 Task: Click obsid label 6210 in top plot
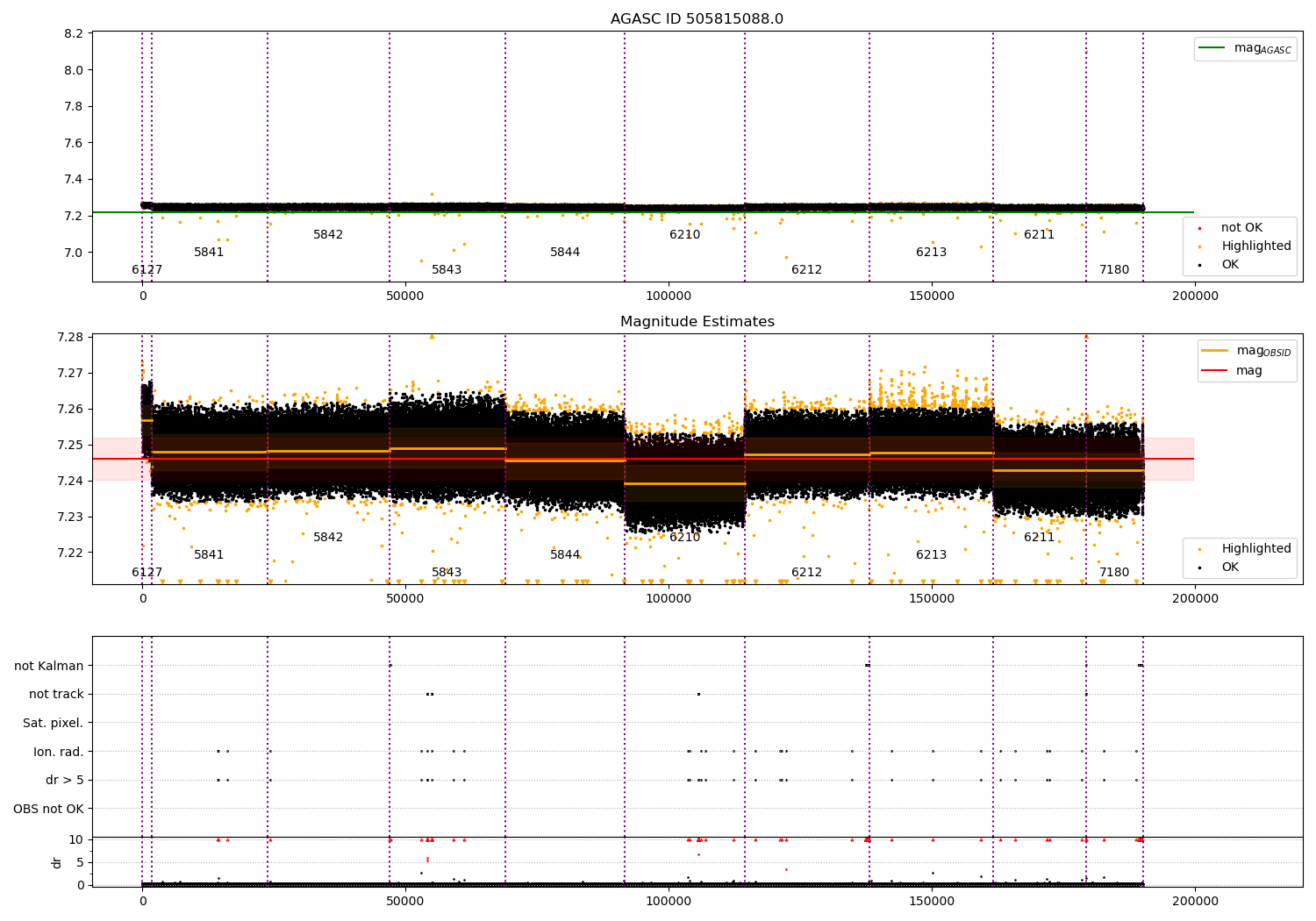point(685,235)
